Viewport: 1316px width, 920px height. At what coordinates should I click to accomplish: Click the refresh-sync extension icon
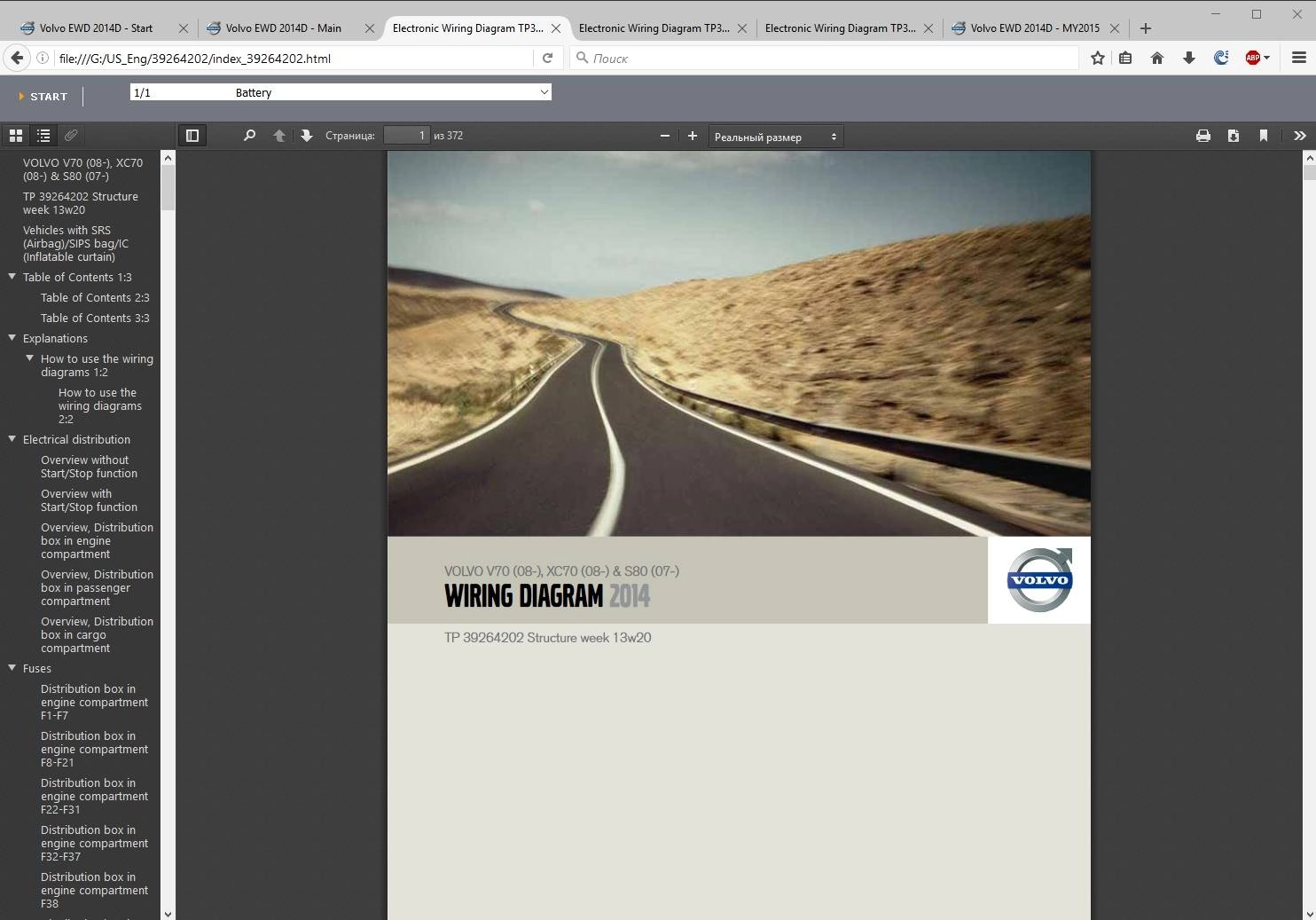coord(1221,58)
